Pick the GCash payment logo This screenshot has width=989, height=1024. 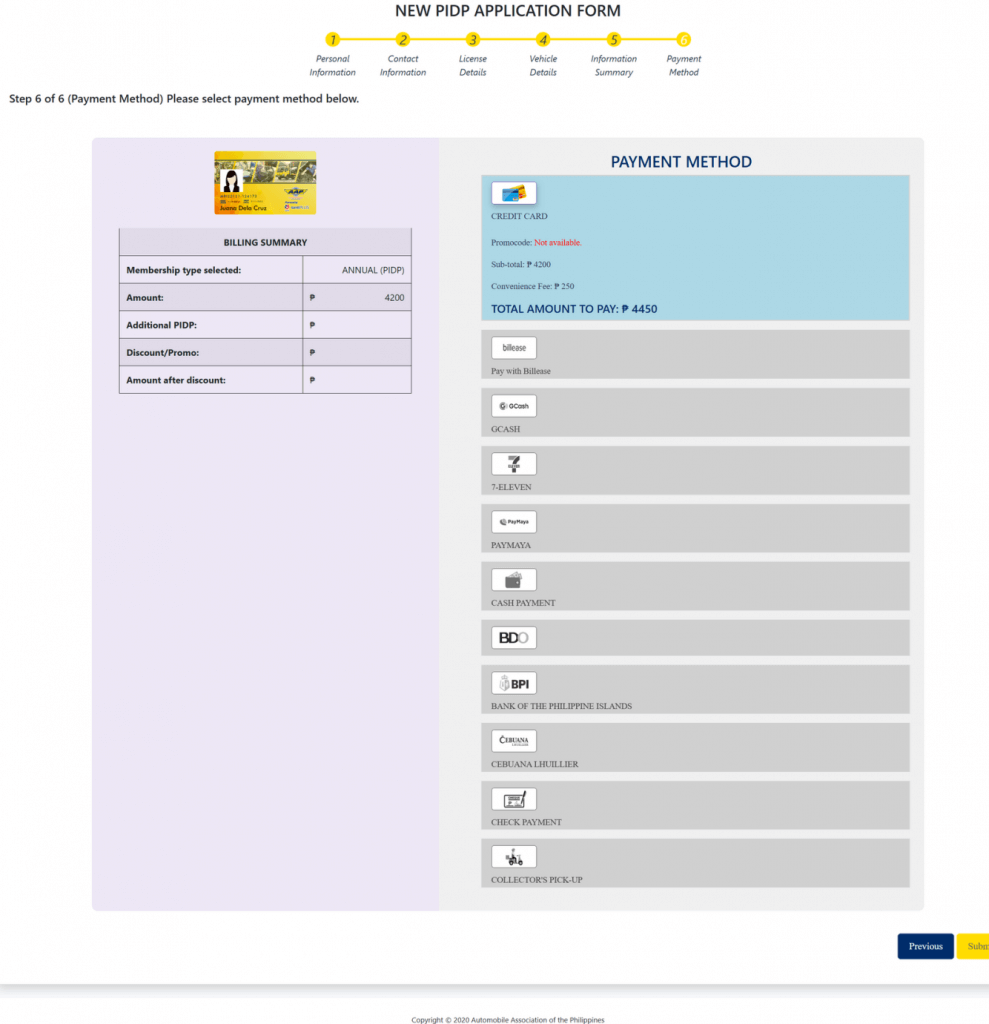tap(513, 406)
